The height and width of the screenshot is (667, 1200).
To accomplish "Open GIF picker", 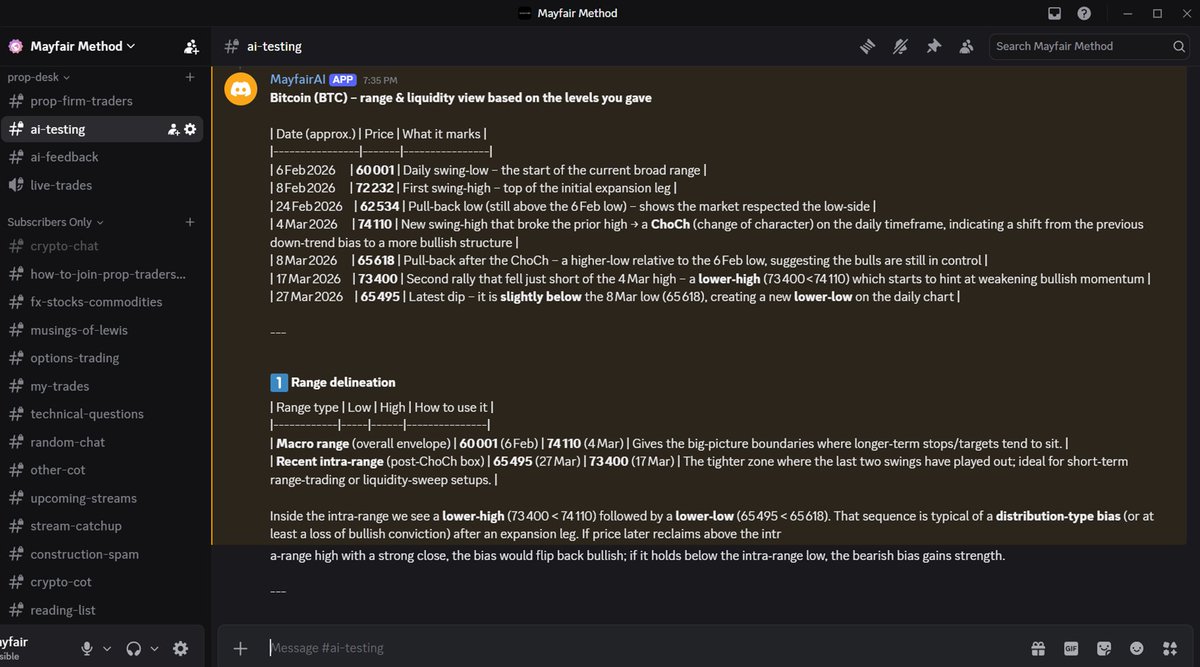I will click(1071, 648).
